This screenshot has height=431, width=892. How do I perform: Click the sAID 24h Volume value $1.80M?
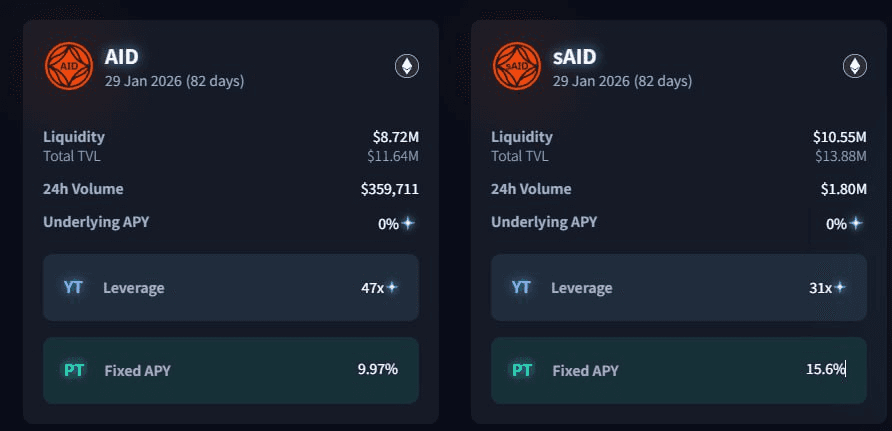click(843, 189)
